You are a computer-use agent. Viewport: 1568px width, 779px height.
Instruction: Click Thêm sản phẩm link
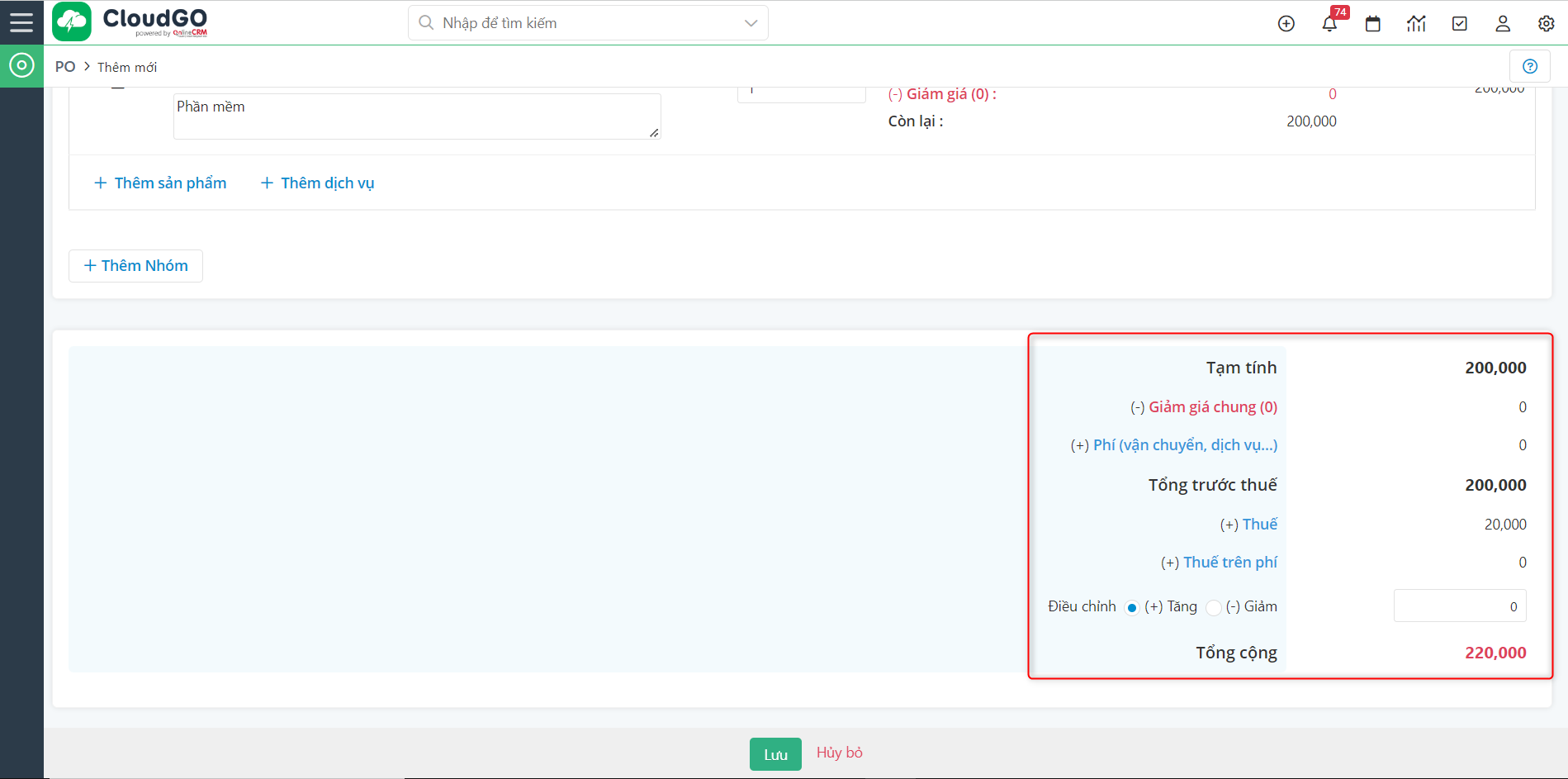point(160,183)
